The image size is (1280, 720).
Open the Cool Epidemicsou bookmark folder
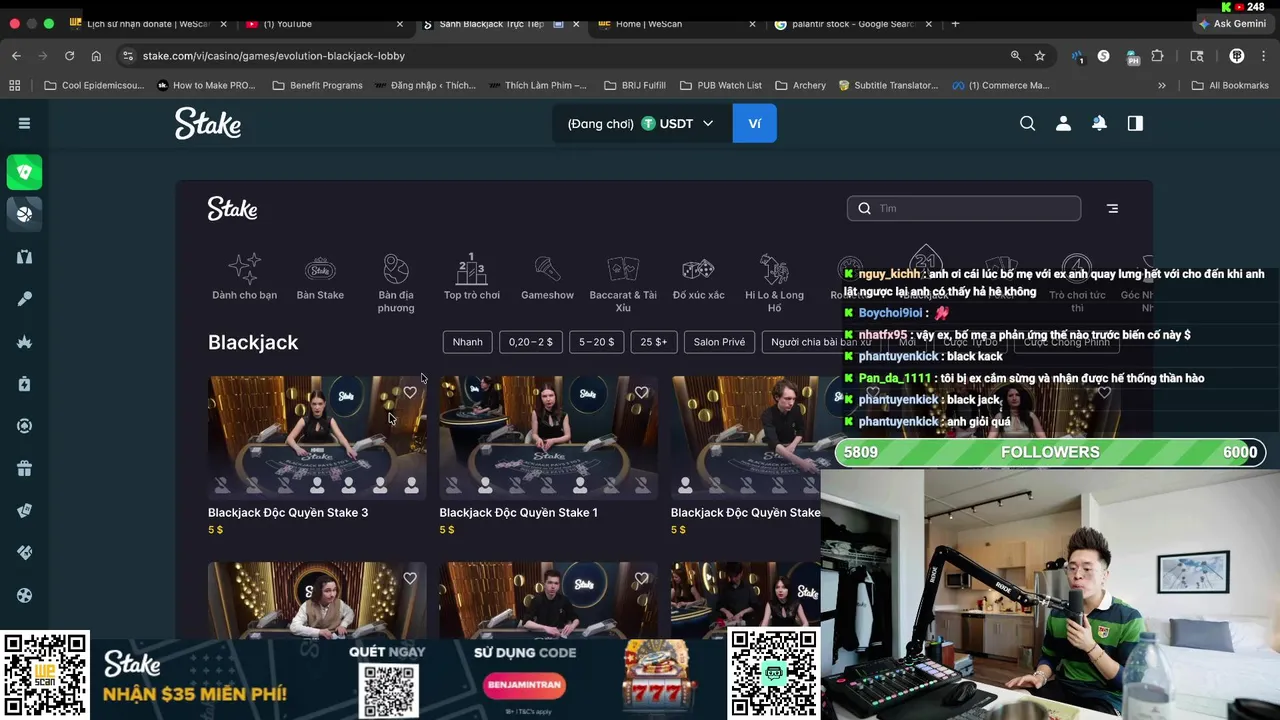94,85
